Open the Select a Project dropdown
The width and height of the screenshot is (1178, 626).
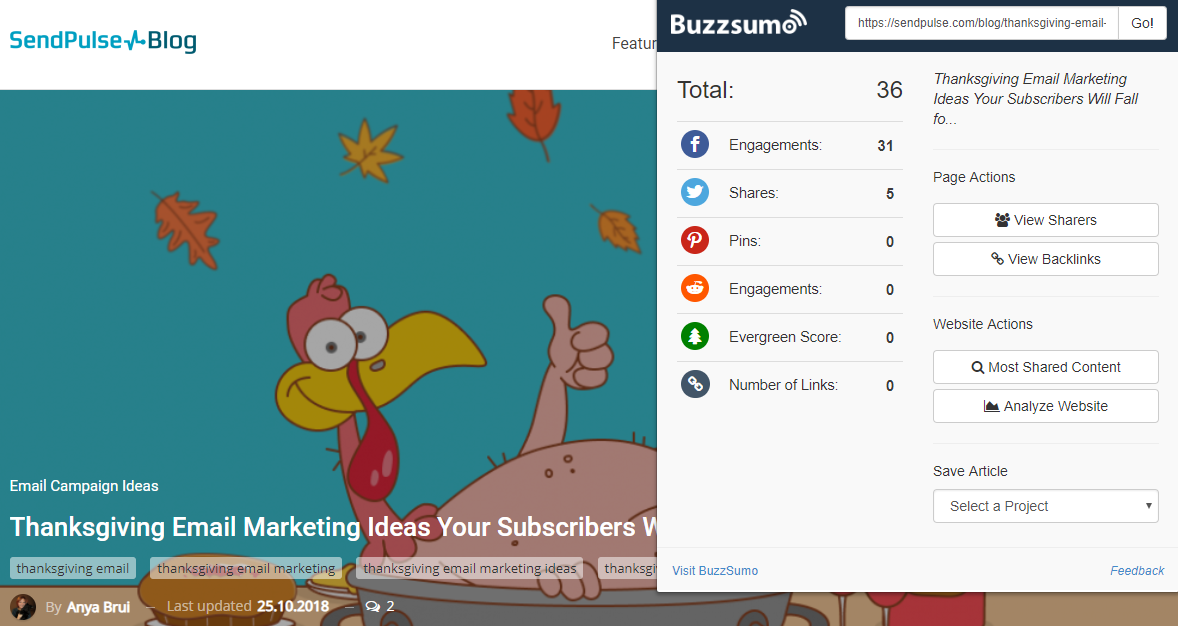coord(1045,506)
